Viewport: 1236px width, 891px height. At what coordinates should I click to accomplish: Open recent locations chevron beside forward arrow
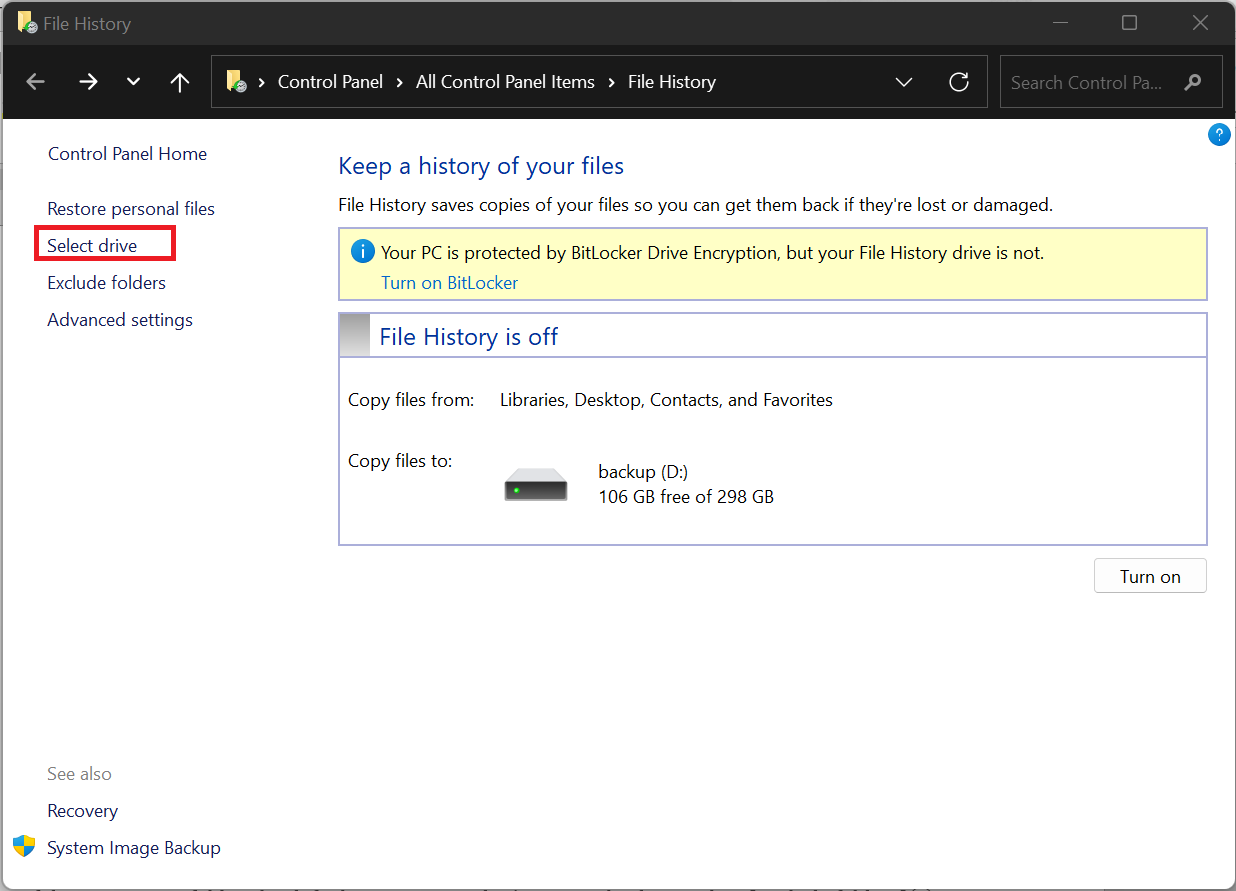pos(133,82)
